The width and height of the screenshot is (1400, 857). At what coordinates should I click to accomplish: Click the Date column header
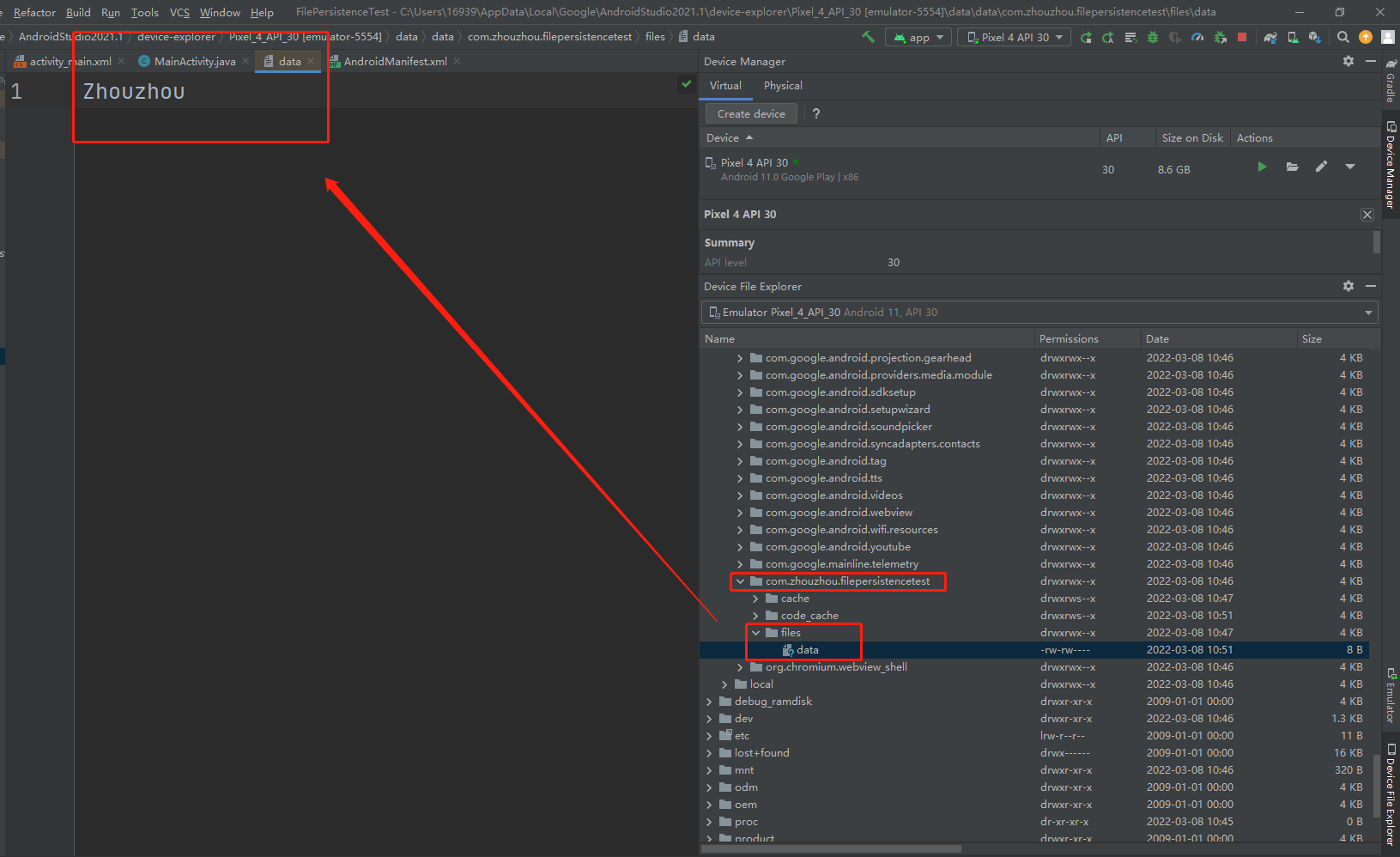point(1218,338)
